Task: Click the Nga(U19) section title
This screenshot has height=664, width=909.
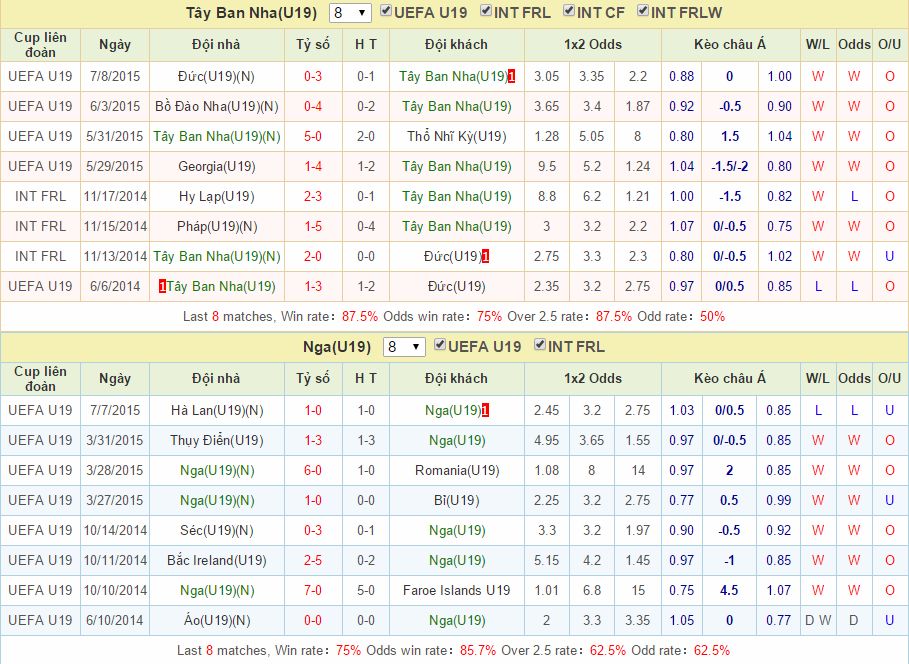Action: pos(337,347)
